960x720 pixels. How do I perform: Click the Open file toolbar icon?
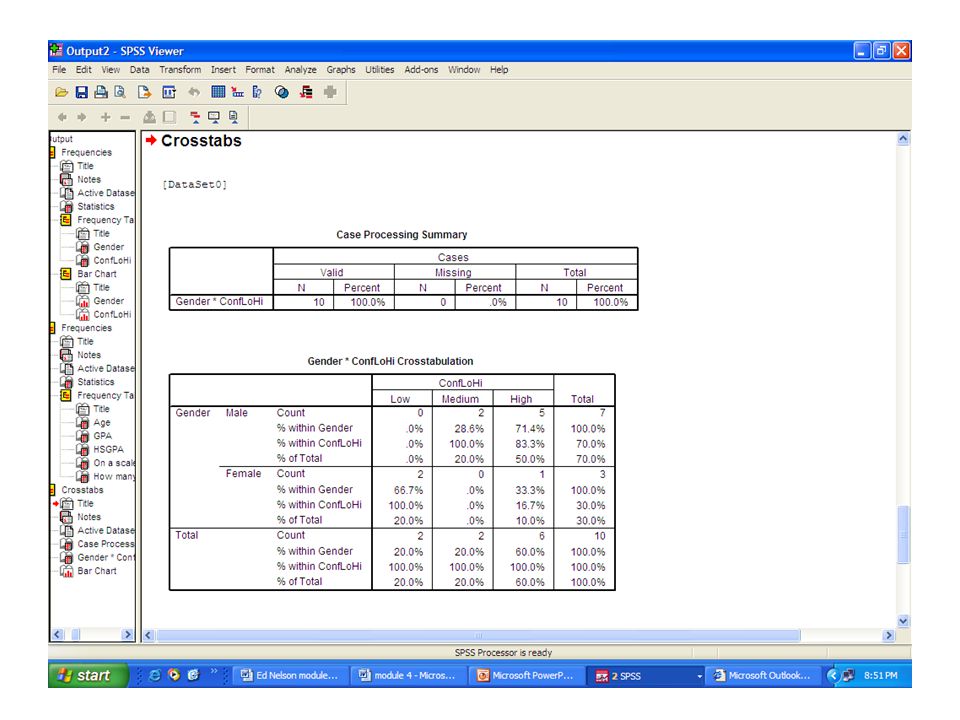point(61,92)
